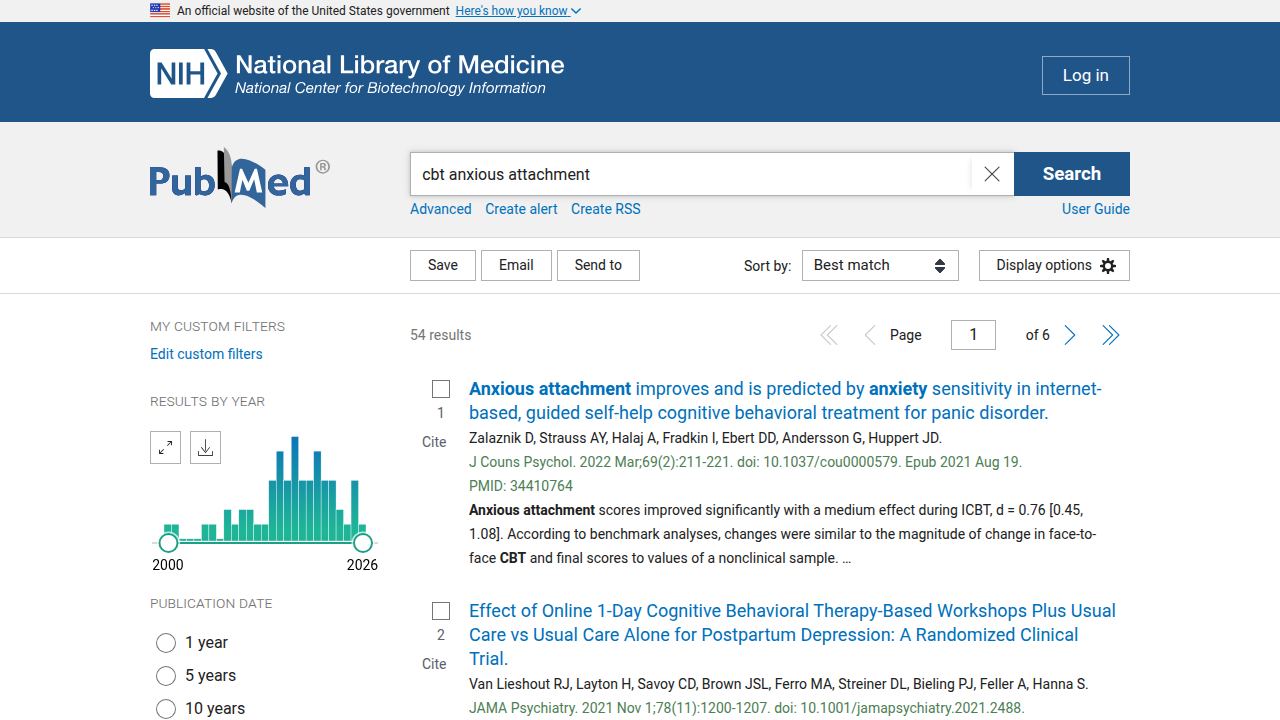The width and height of the screenshot is (1280, 720).
Task: Click the Create alert link
Action: tap(522, 209)
